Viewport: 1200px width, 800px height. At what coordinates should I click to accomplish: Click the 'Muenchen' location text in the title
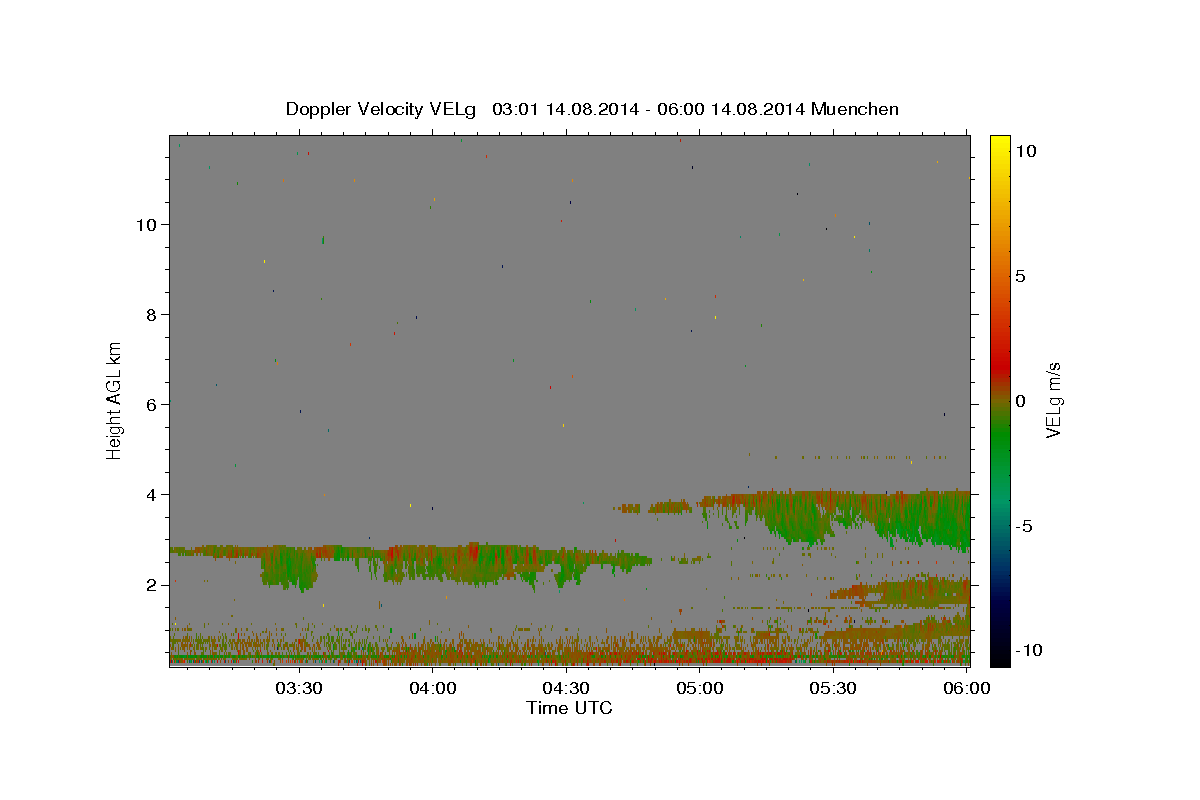click(x=855, y=109)
